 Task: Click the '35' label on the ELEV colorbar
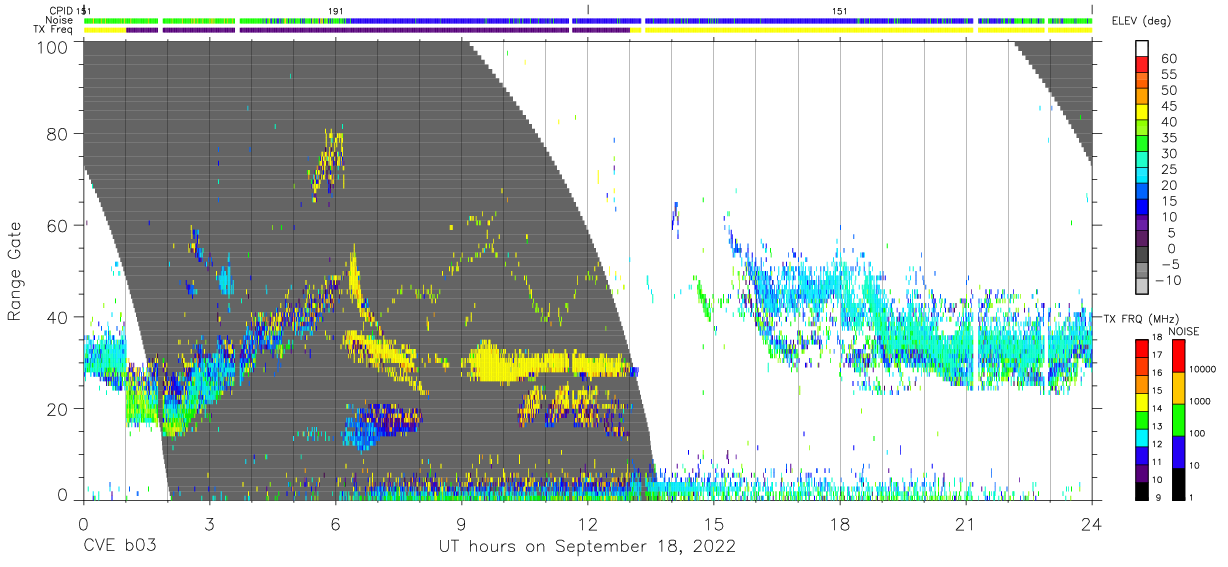(x=1167, y=138)
